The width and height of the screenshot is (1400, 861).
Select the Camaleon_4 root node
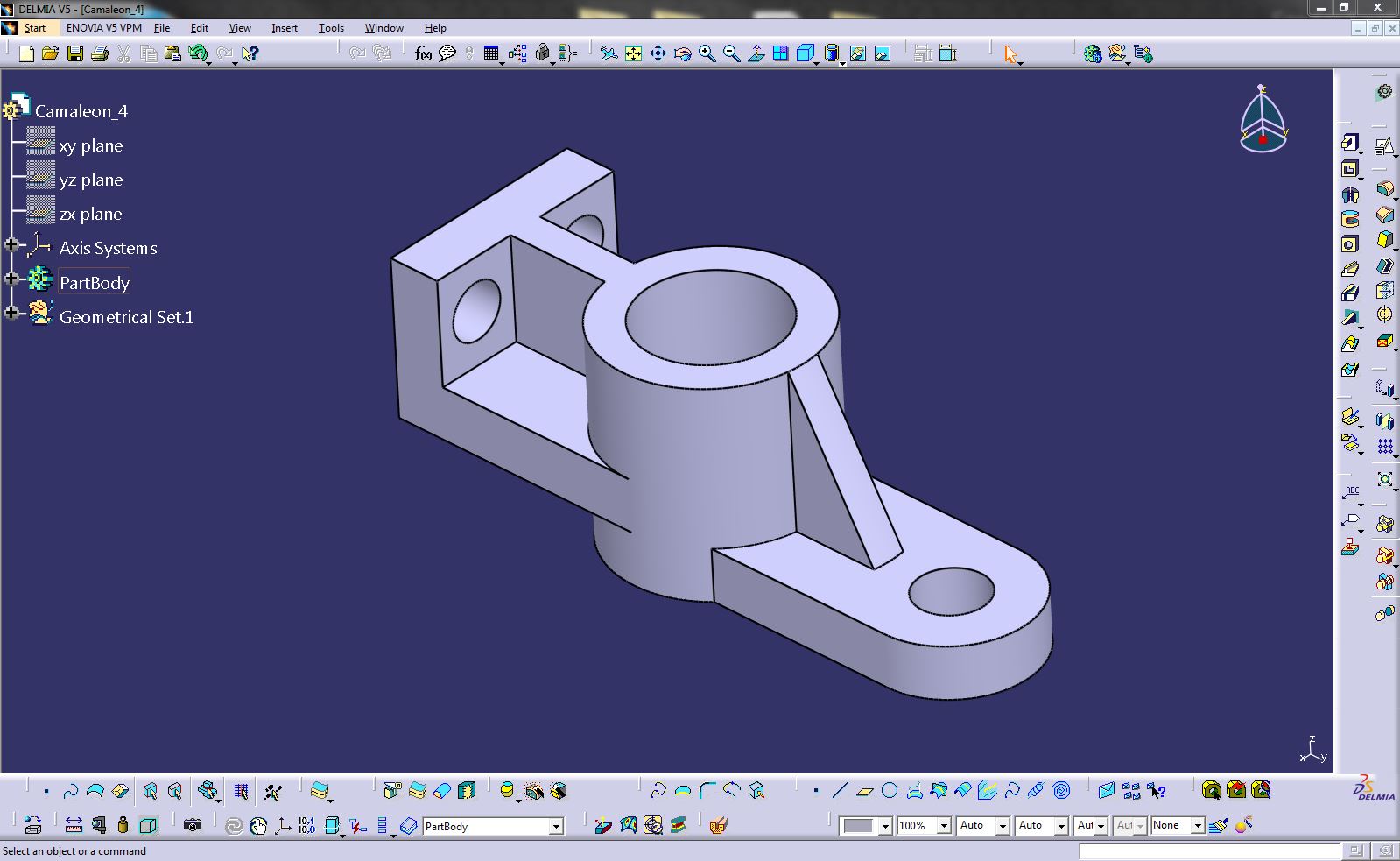click(x=81, y=111)
